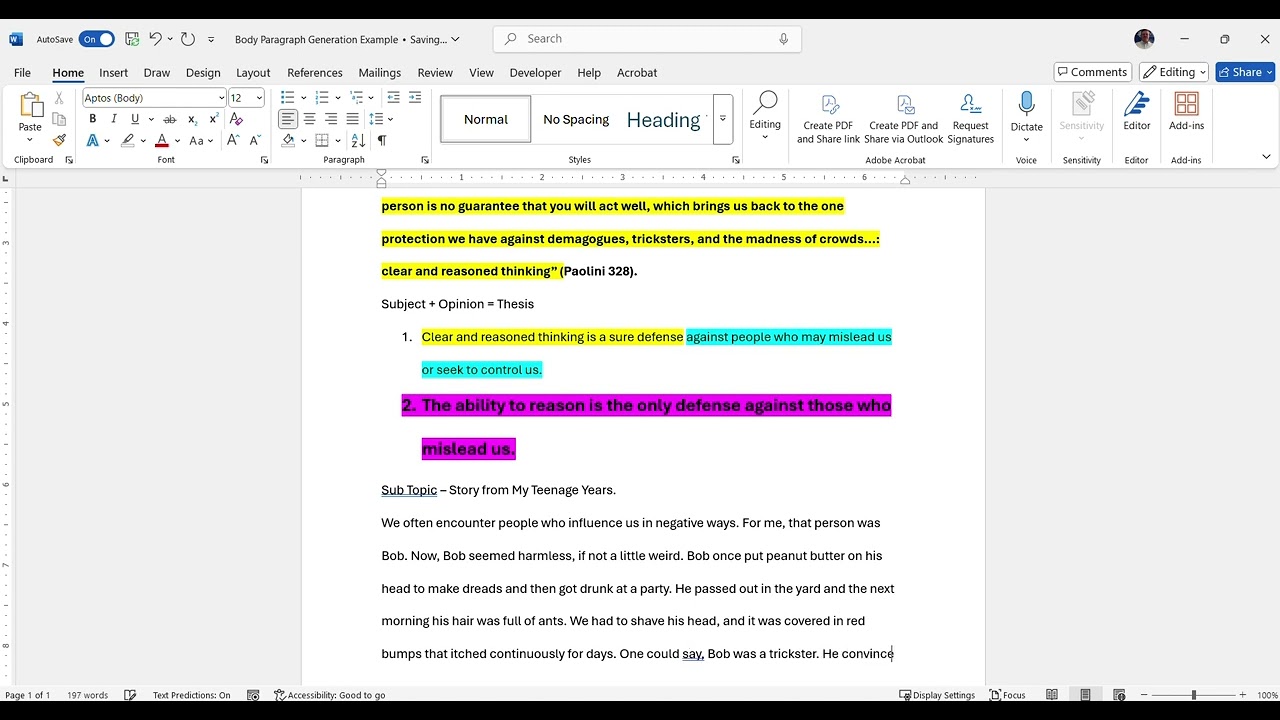Click the Copy icon in Clipboard group
The width and height of the screenshot is (1280, 720).
[59, 119]
